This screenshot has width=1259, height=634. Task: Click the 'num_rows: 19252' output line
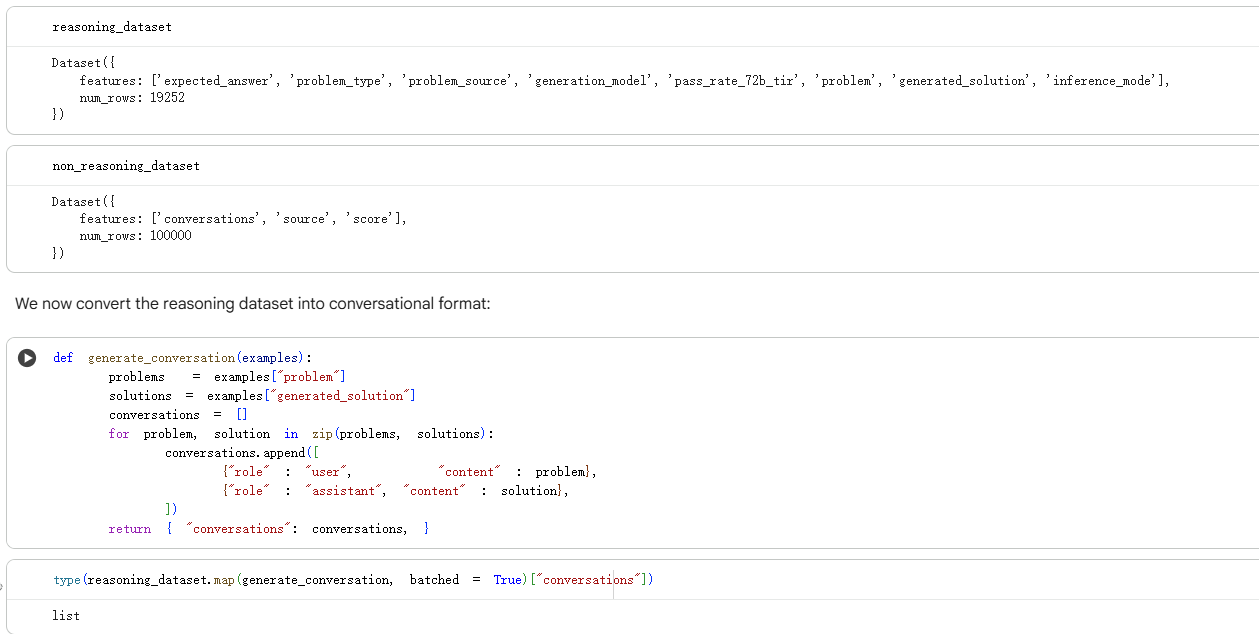coord(132,98)
